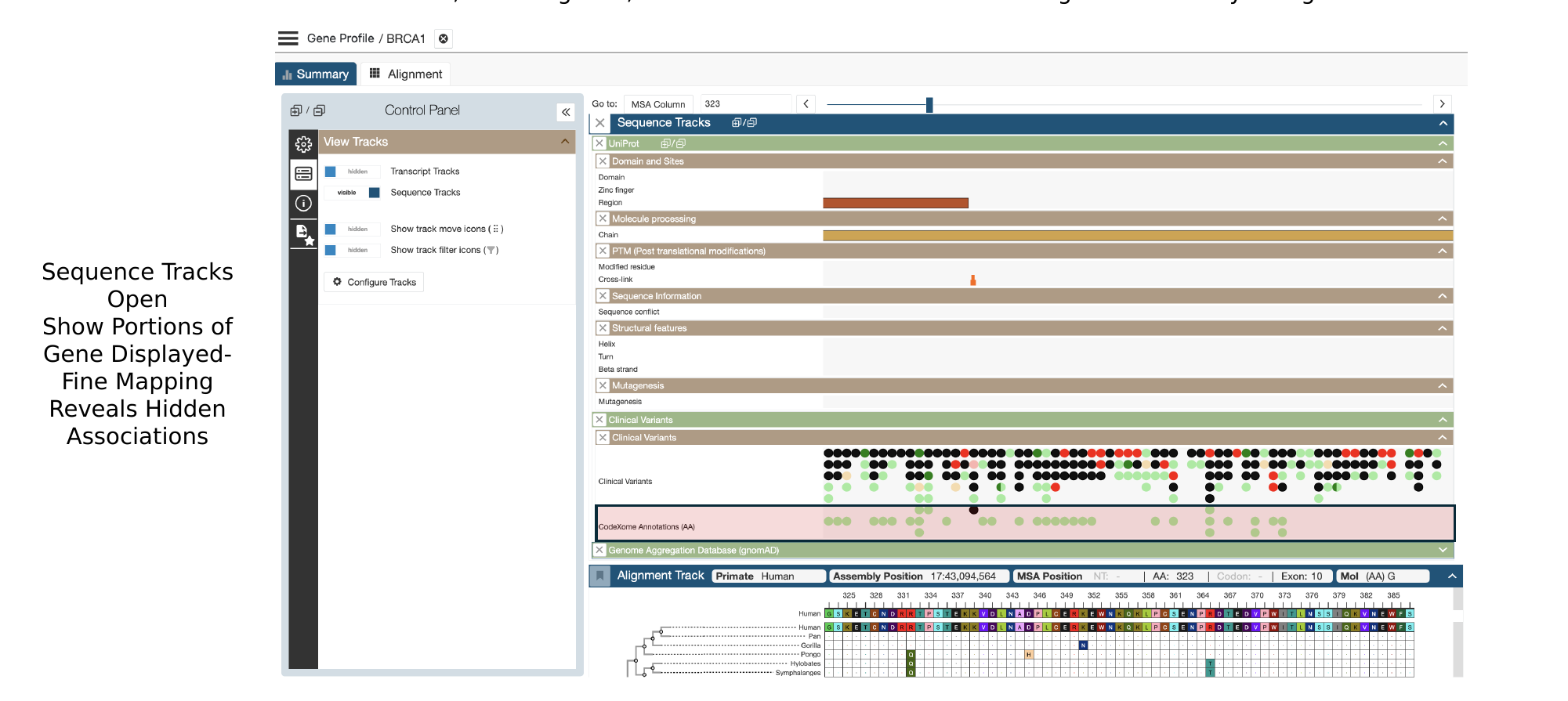1568x701 pixels.
Task: Open the hamburger menu next to Gene Profile
Action: (x=288, y=38)
